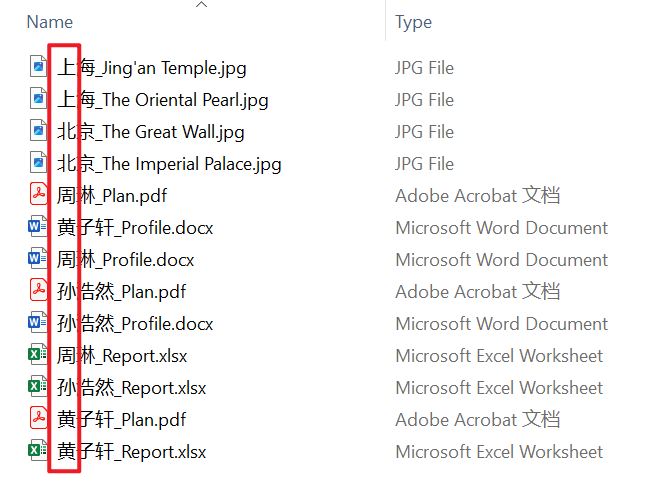
Task: Click the JPG icon for 北京_The Great Wall
Action: 38,132
